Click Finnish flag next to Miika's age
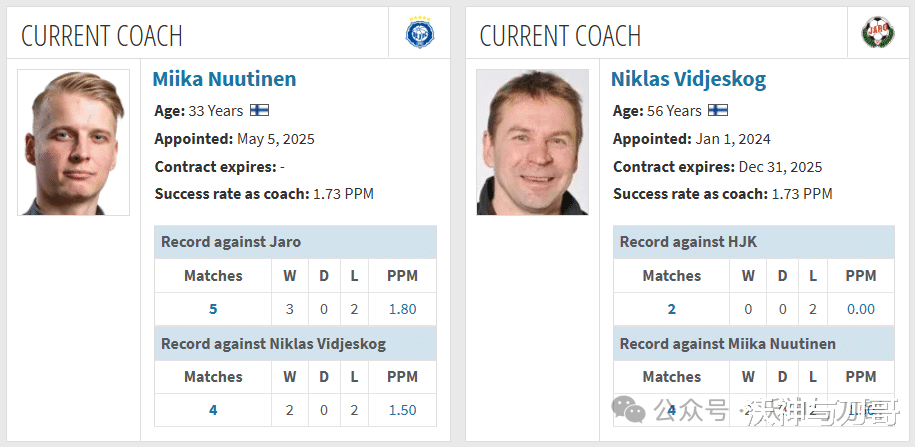Screen dimensions: 915x447 (259, 110)
